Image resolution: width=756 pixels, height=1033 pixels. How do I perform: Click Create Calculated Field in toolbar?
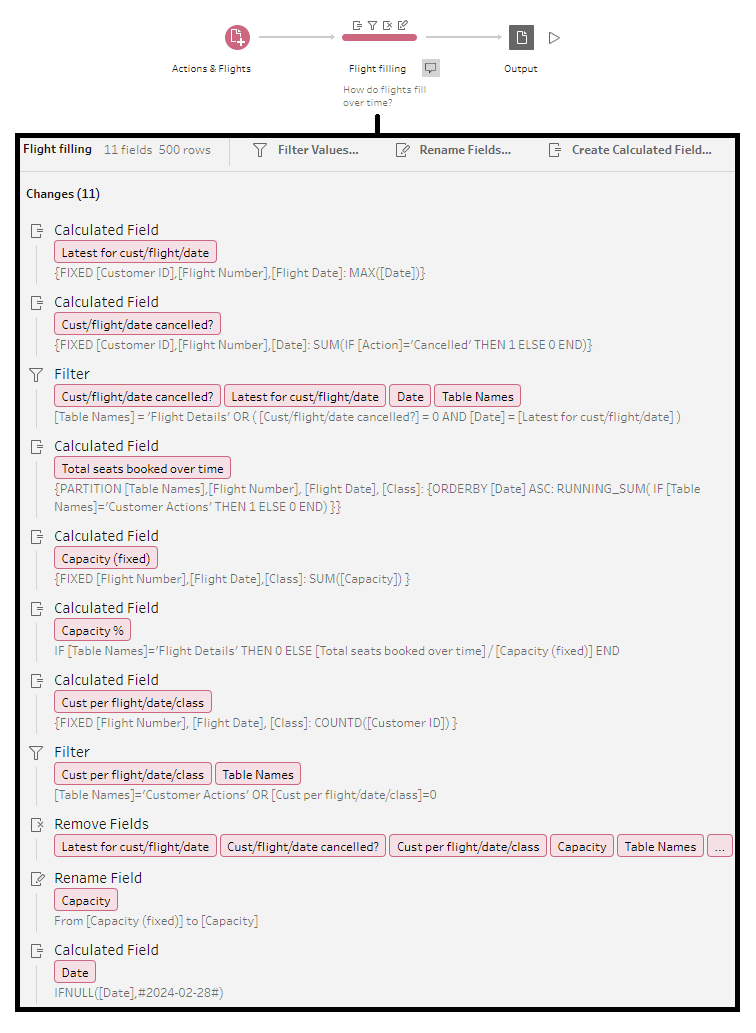630,150
